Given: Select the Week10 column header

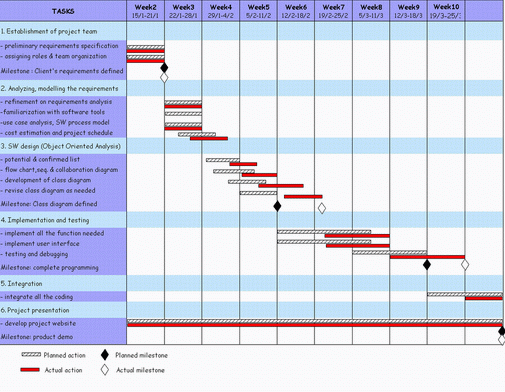Looking at the screenshot, I should (446, 11).
